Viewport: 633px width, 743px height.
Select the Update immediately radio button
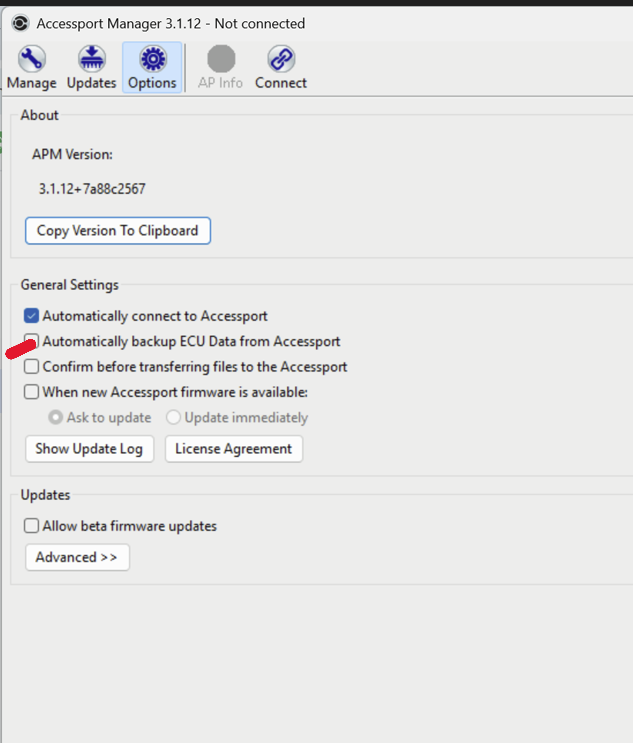(x=173, y=417)
